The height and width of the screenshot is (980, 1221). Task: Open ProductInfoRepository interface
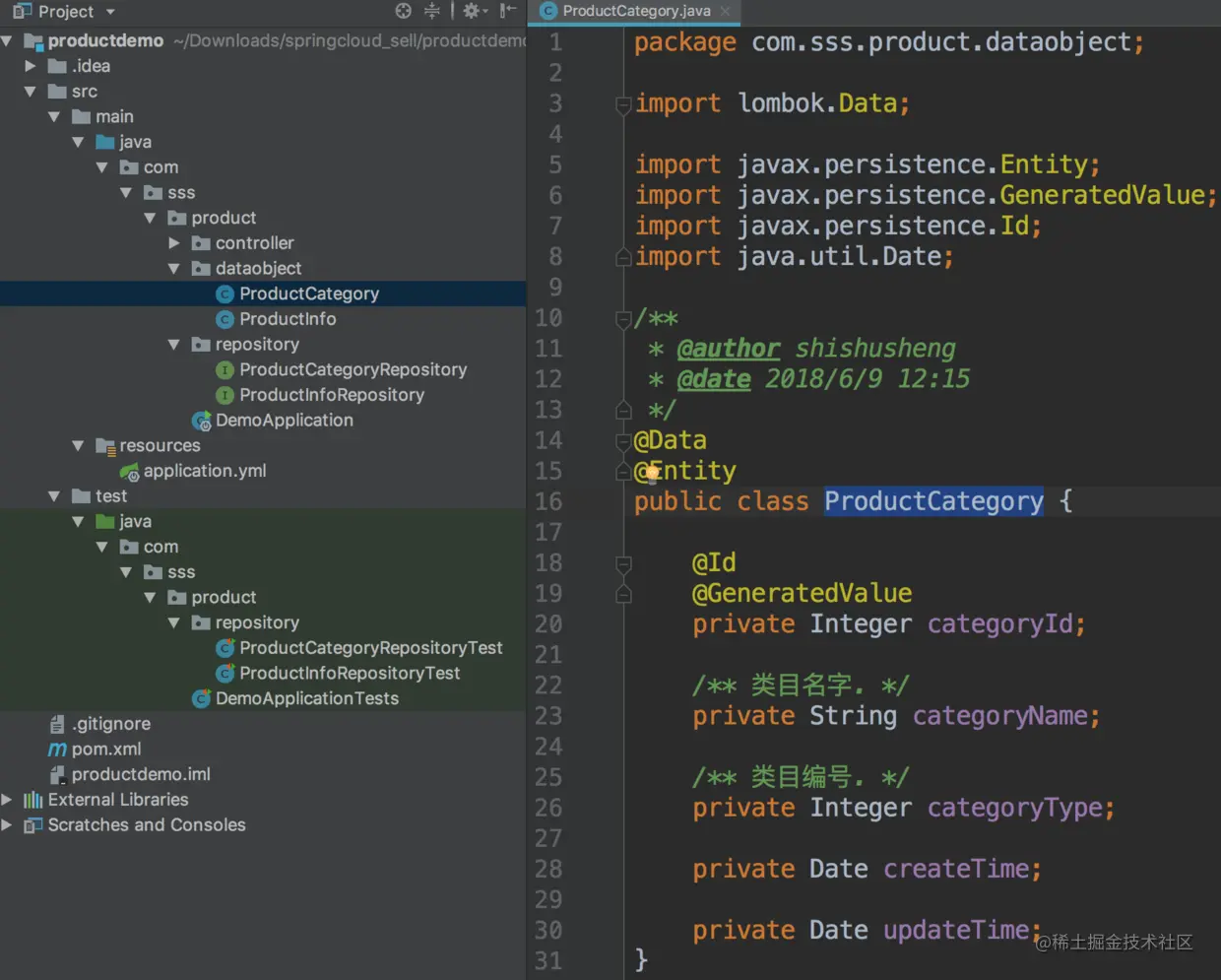(332, 395)
